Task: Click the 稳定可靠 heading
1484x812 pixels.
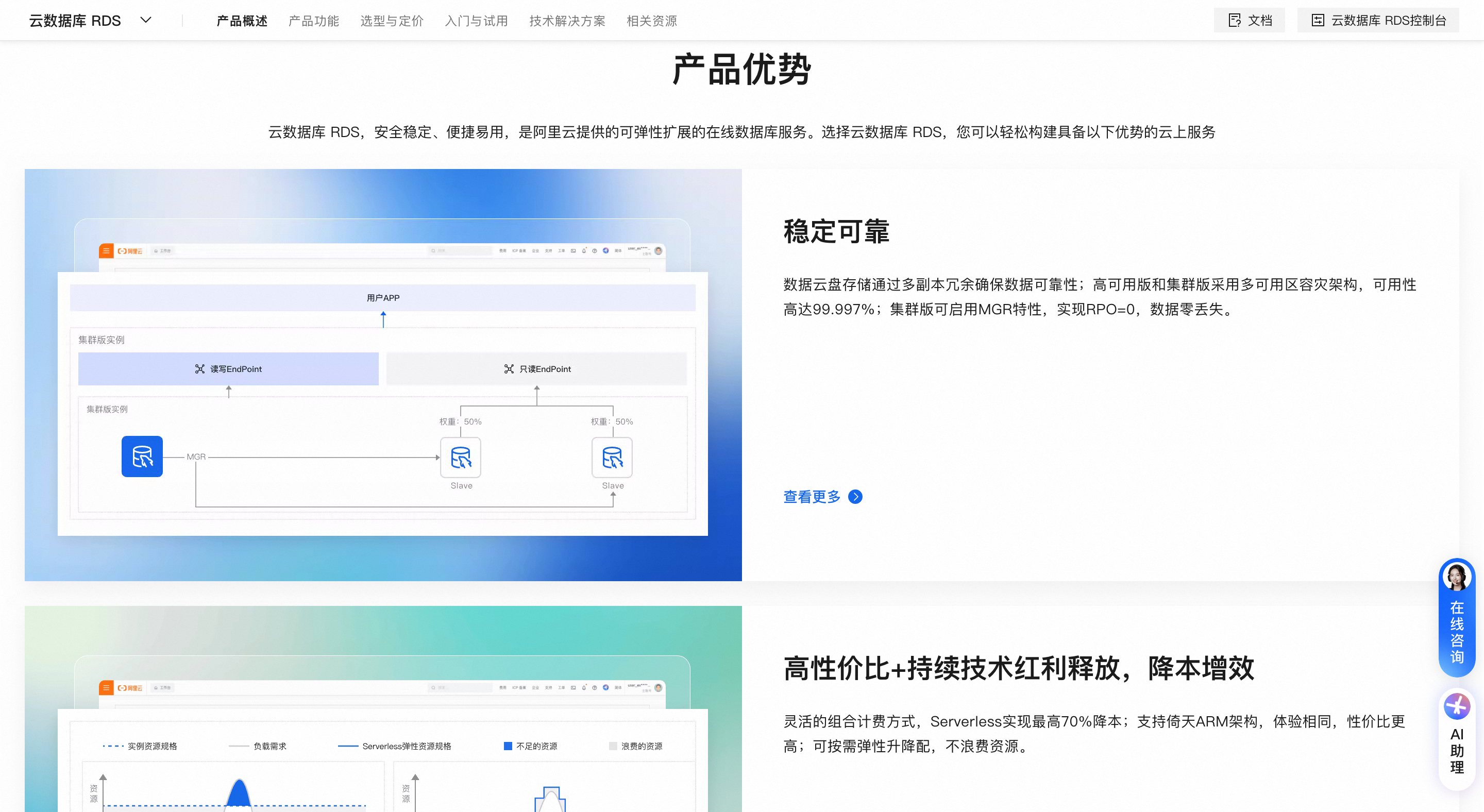Action: (x=836, y=231)
